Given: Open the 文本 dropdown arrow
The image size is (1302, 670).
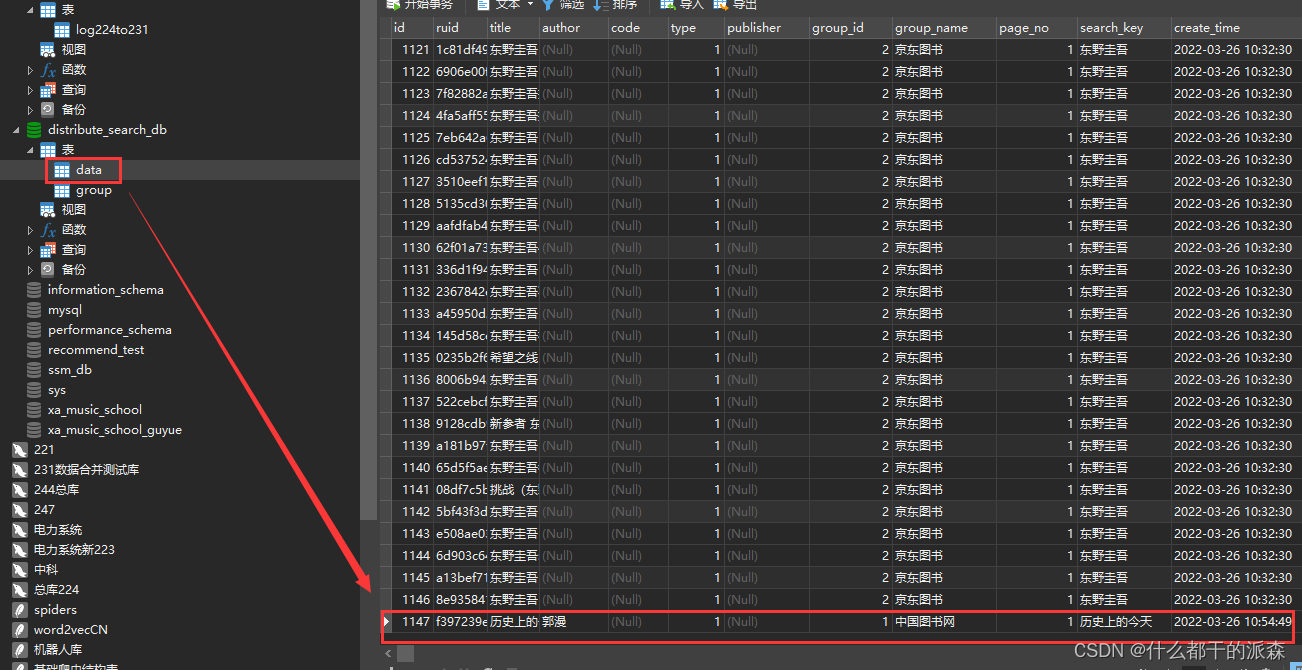Looking at the screenshot, I should tap(530, 5).
